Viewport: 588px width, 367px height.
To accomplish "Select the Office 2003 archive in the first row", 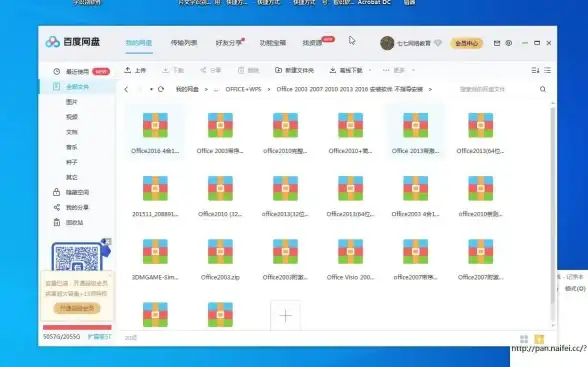I will tap(220, 132).
